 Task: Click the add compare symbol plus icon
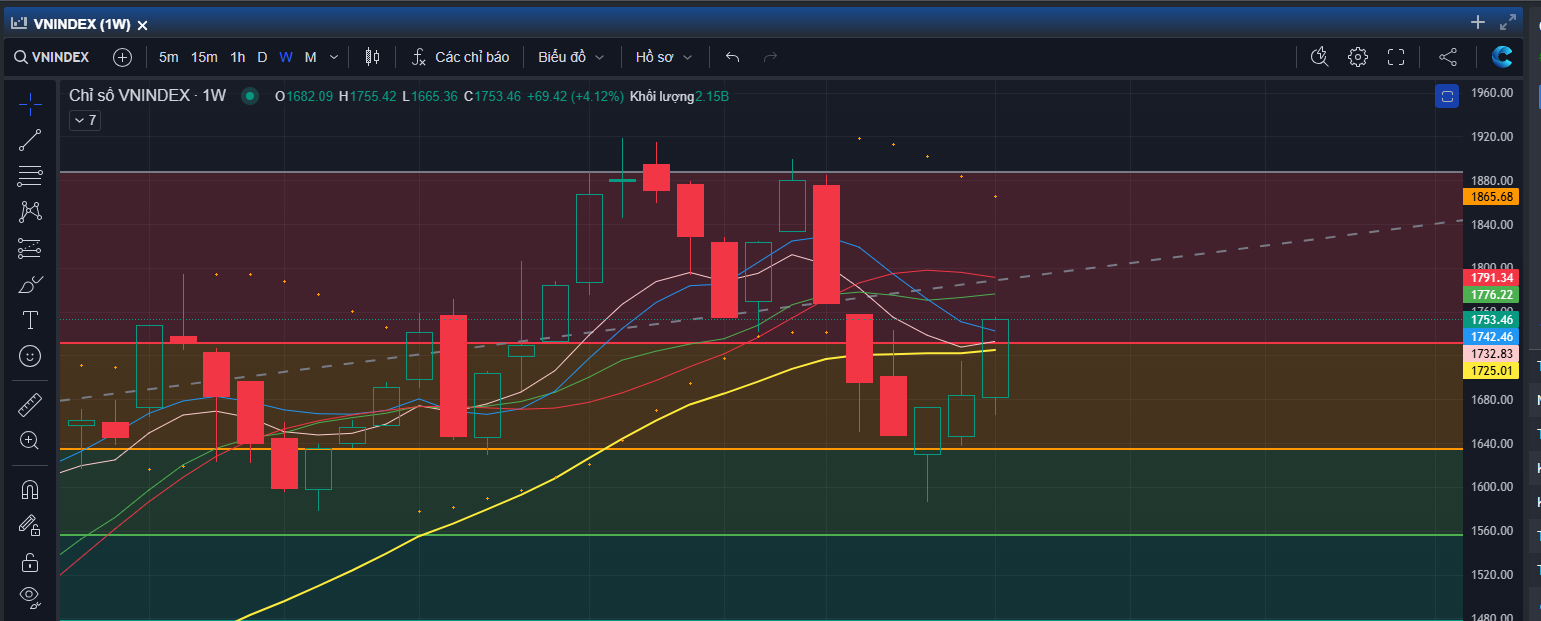(x=122, y=57)
